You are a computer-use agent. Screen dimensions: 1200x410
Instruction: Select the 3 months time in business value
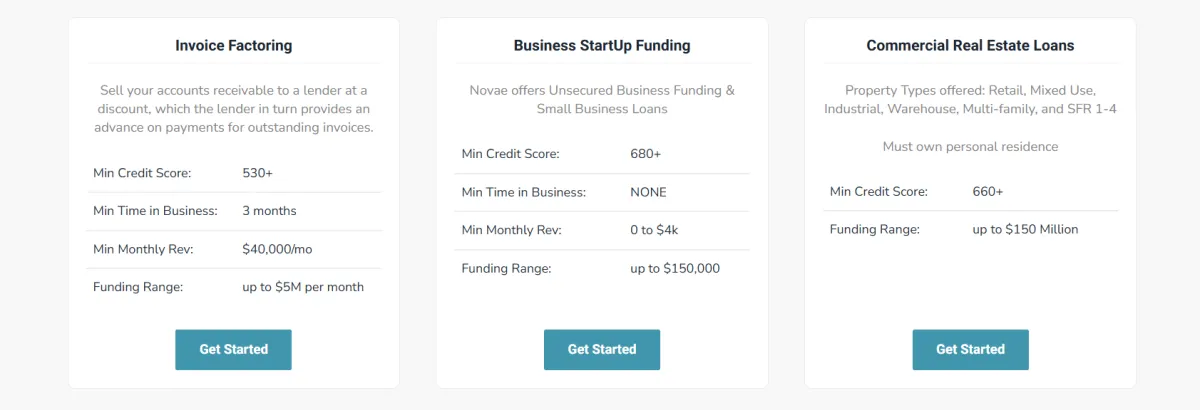pos(269,211)
